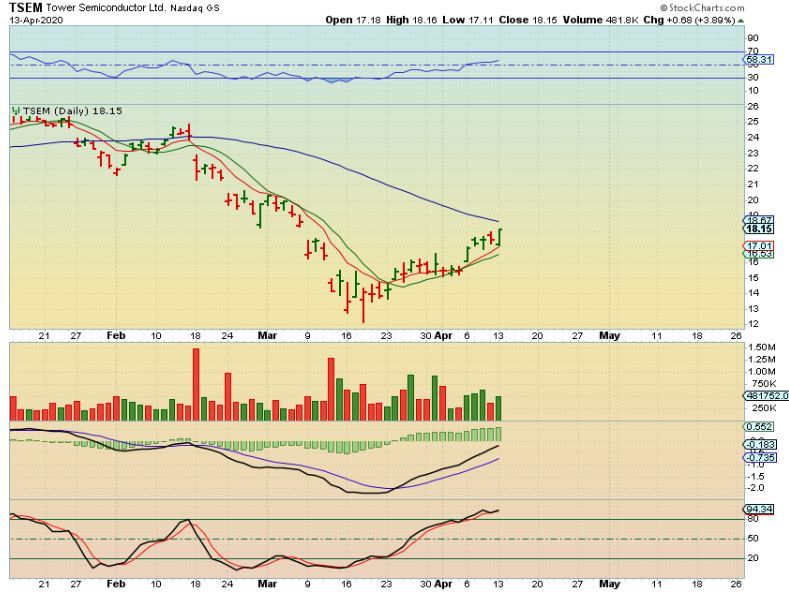The width and height of the screenshot is (789, 597).
Task: Click the RSI value tag 58.31
Action: [x=759, y=60]
